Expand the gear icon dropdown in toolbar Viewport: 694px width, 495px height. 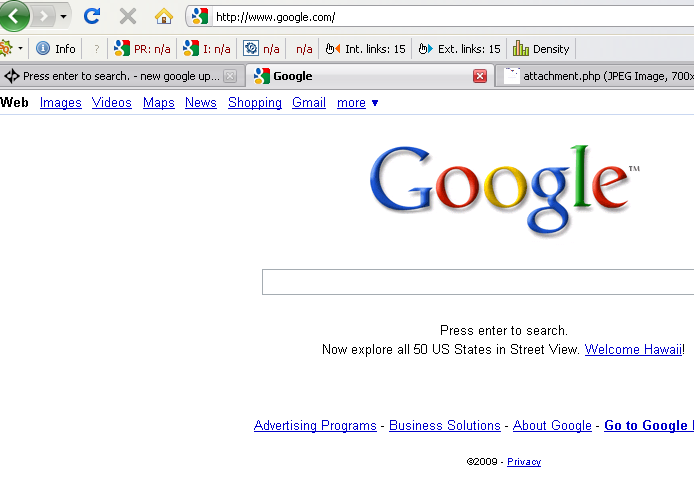pos(20,48)
